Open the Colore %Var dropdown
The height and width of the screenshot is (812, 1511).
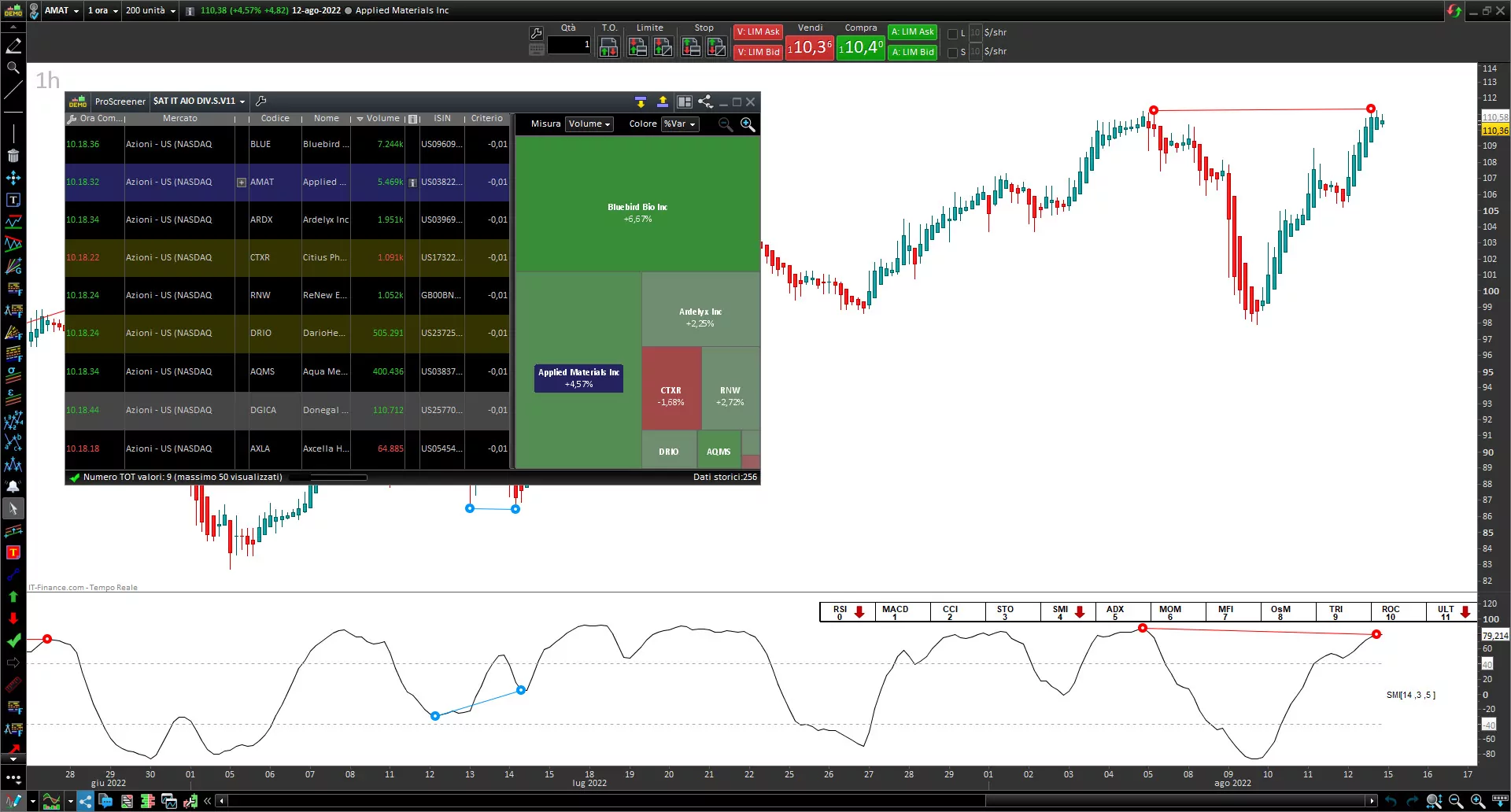[680, 124]
